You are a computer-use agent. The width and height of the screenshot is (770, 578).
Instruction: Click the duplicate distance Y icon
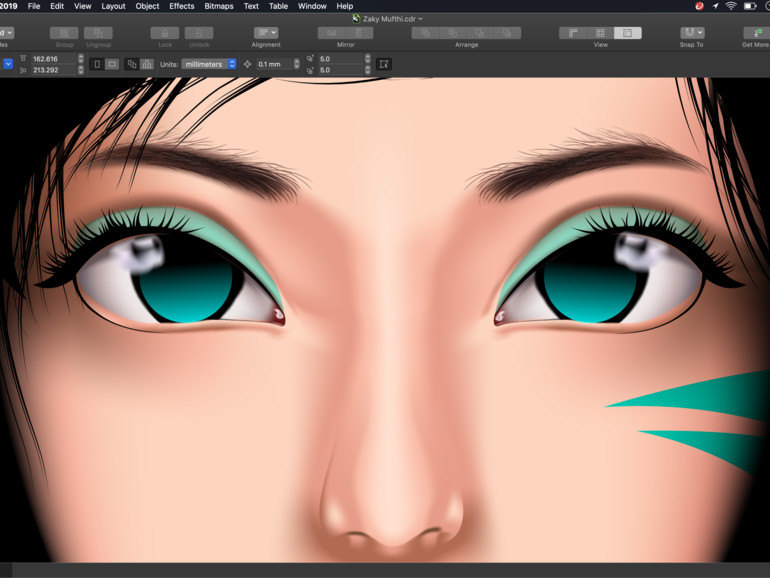click(x=310, y=70)
